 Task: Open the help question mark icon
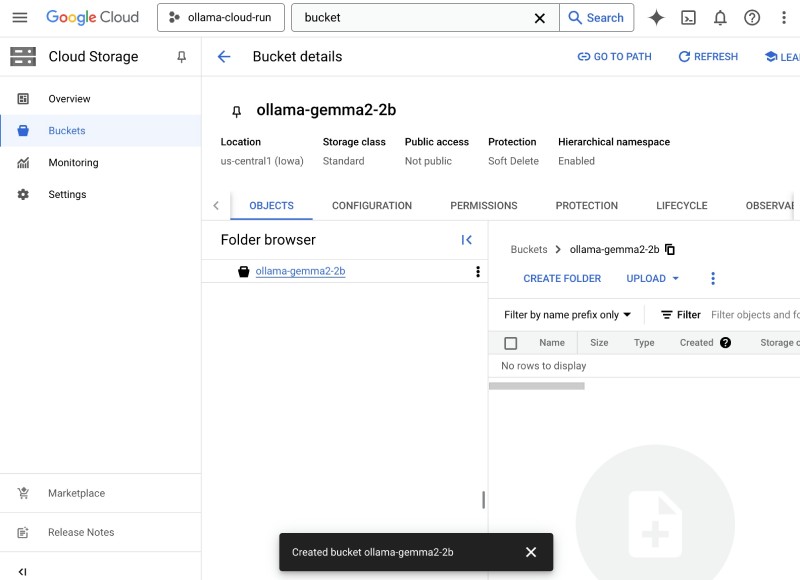[752, 18]
